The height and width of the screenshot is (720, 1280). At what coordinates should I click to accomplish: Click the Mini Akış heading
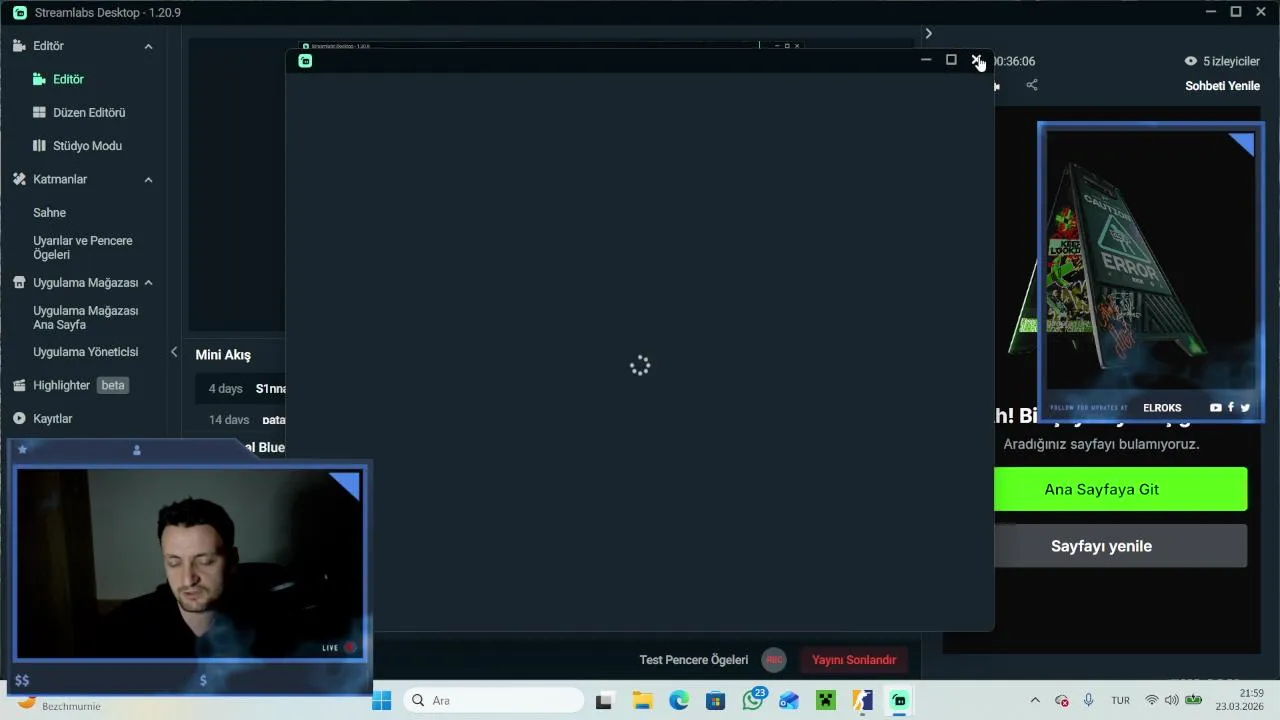[223, 355]
